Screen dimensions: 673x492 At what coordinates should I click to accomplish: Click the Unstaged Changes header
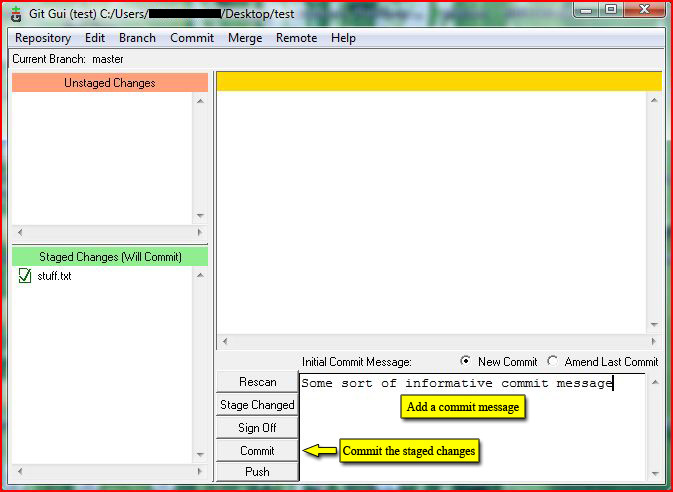110,83
